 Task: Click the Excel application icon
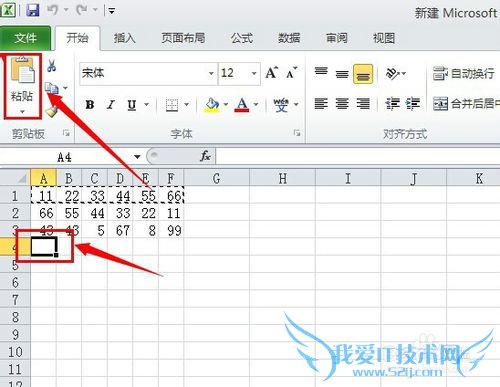7,10
